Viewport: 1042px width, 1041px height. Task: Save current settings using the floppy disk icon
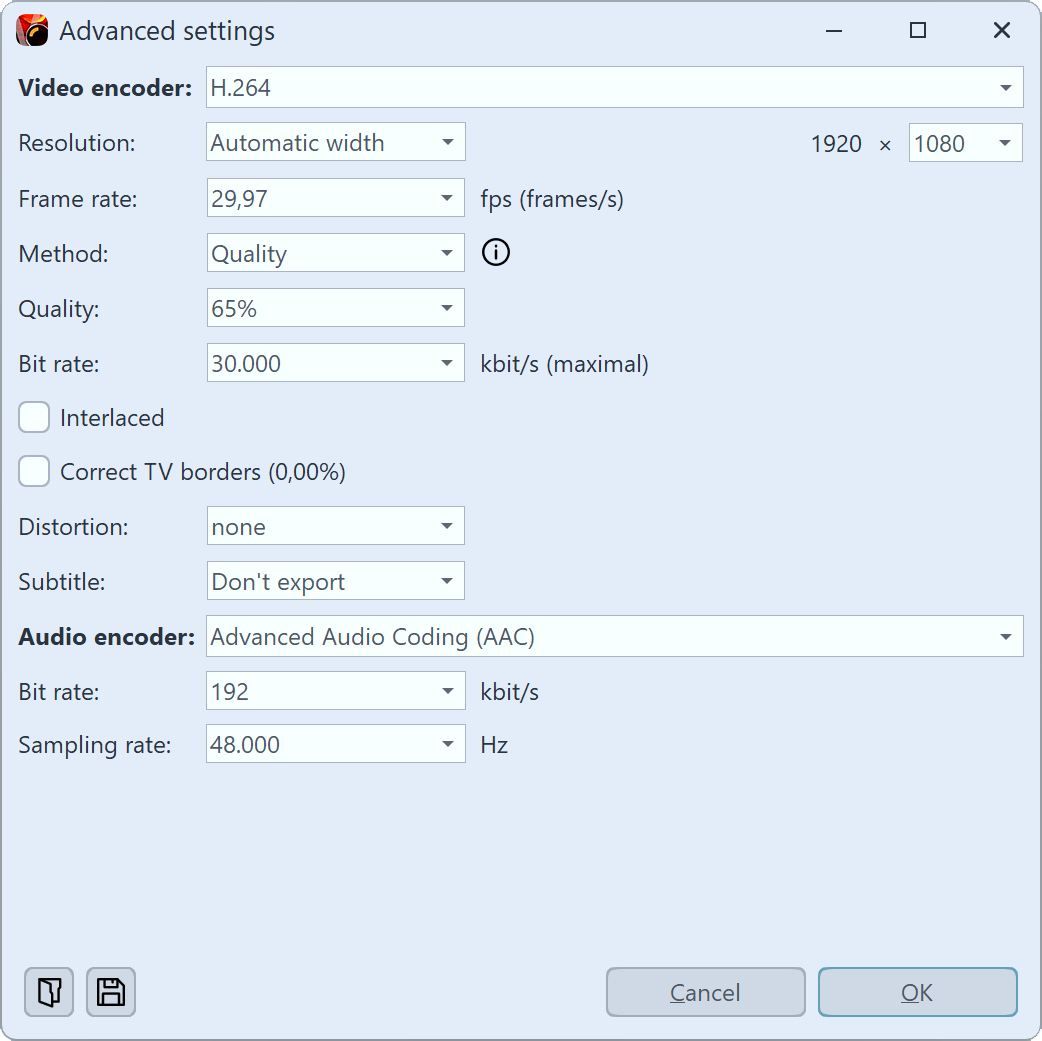[110, 992]
